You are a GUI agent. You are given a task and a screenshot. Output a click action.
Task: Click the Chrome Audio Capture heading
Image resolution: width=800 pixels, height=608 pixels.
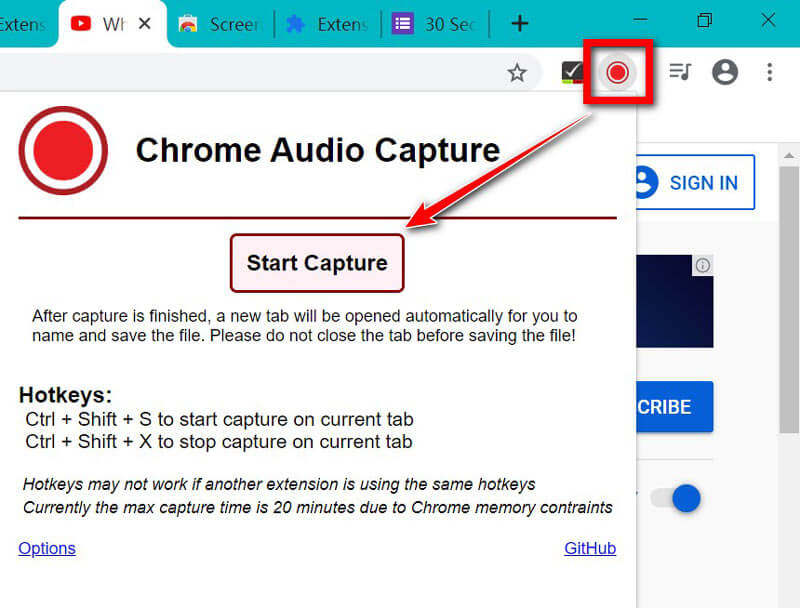(317, 150)
